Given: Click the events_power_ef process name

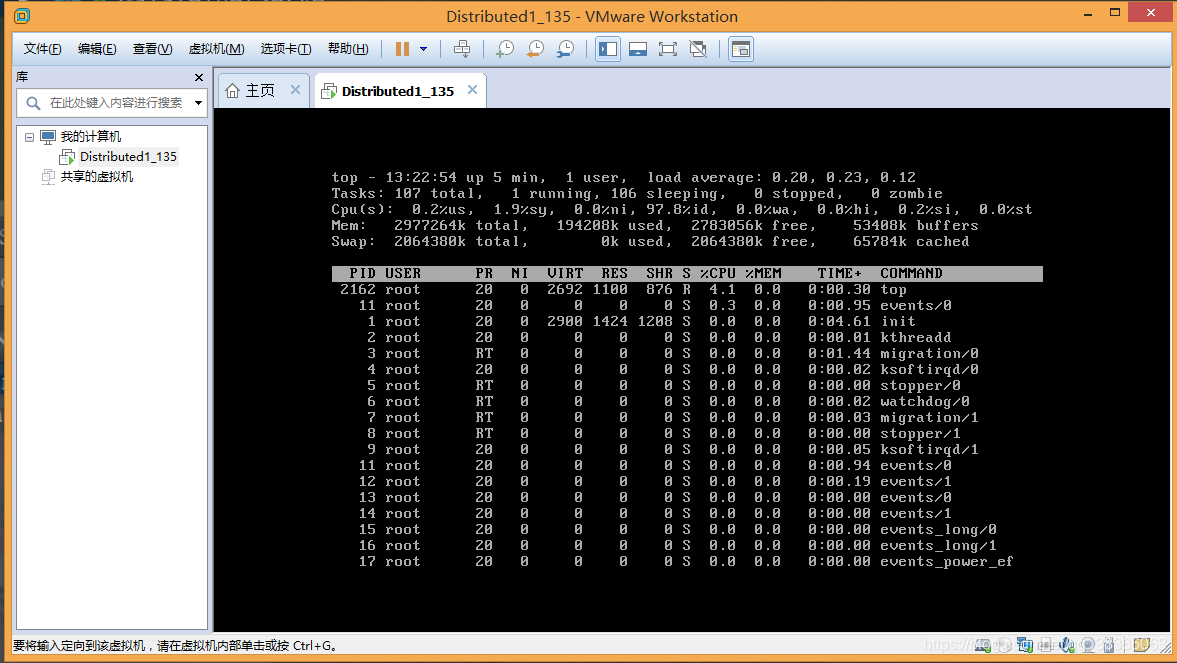Looking at the screenshot, I should 947,562.
